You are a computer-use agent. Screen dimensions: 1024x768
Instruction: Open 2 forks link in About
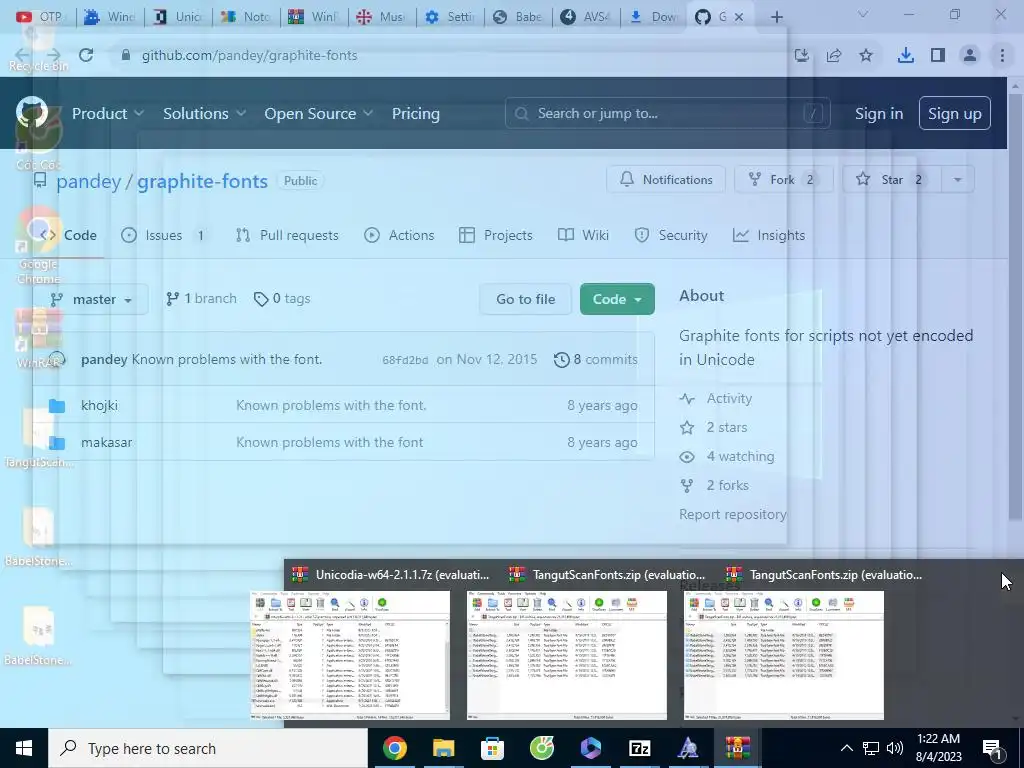[715, 485]
